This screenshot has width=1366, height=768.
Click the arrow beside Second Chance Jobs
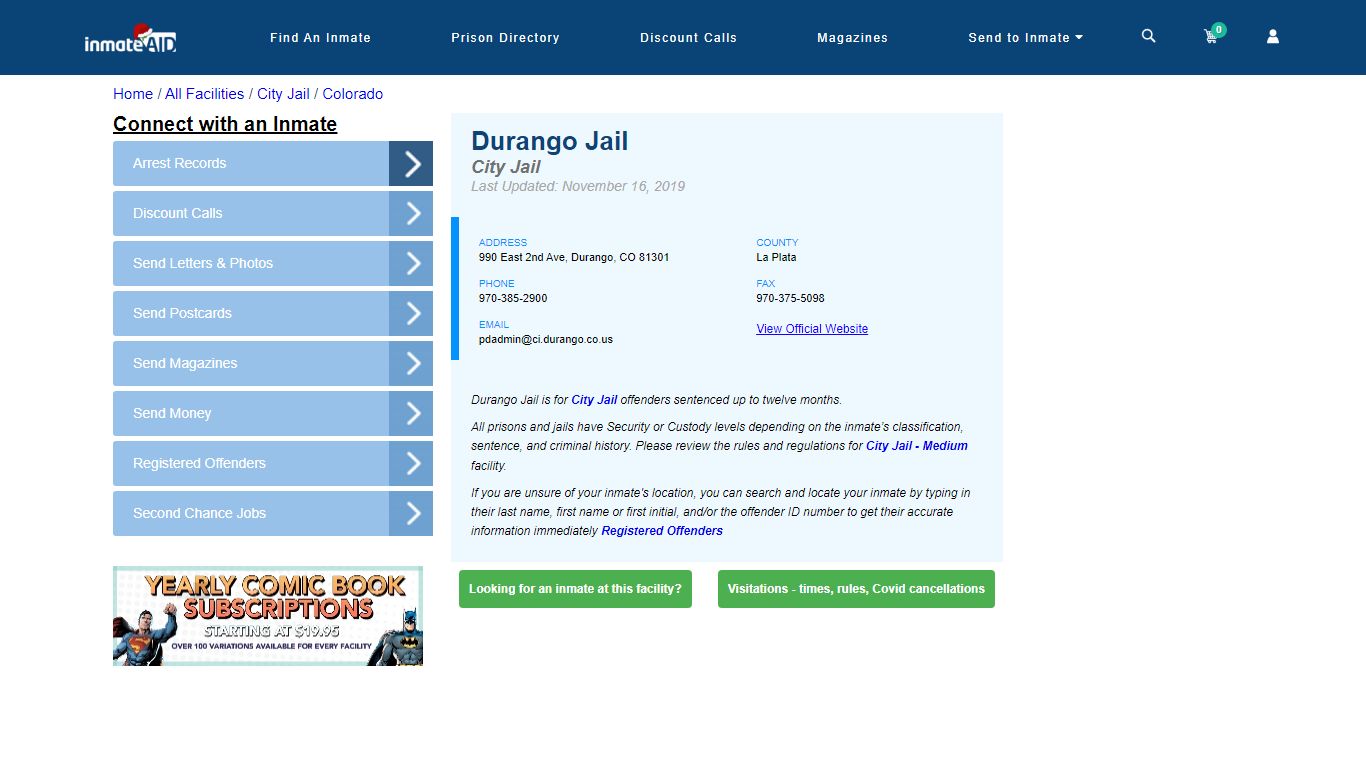tap(411, 513)
